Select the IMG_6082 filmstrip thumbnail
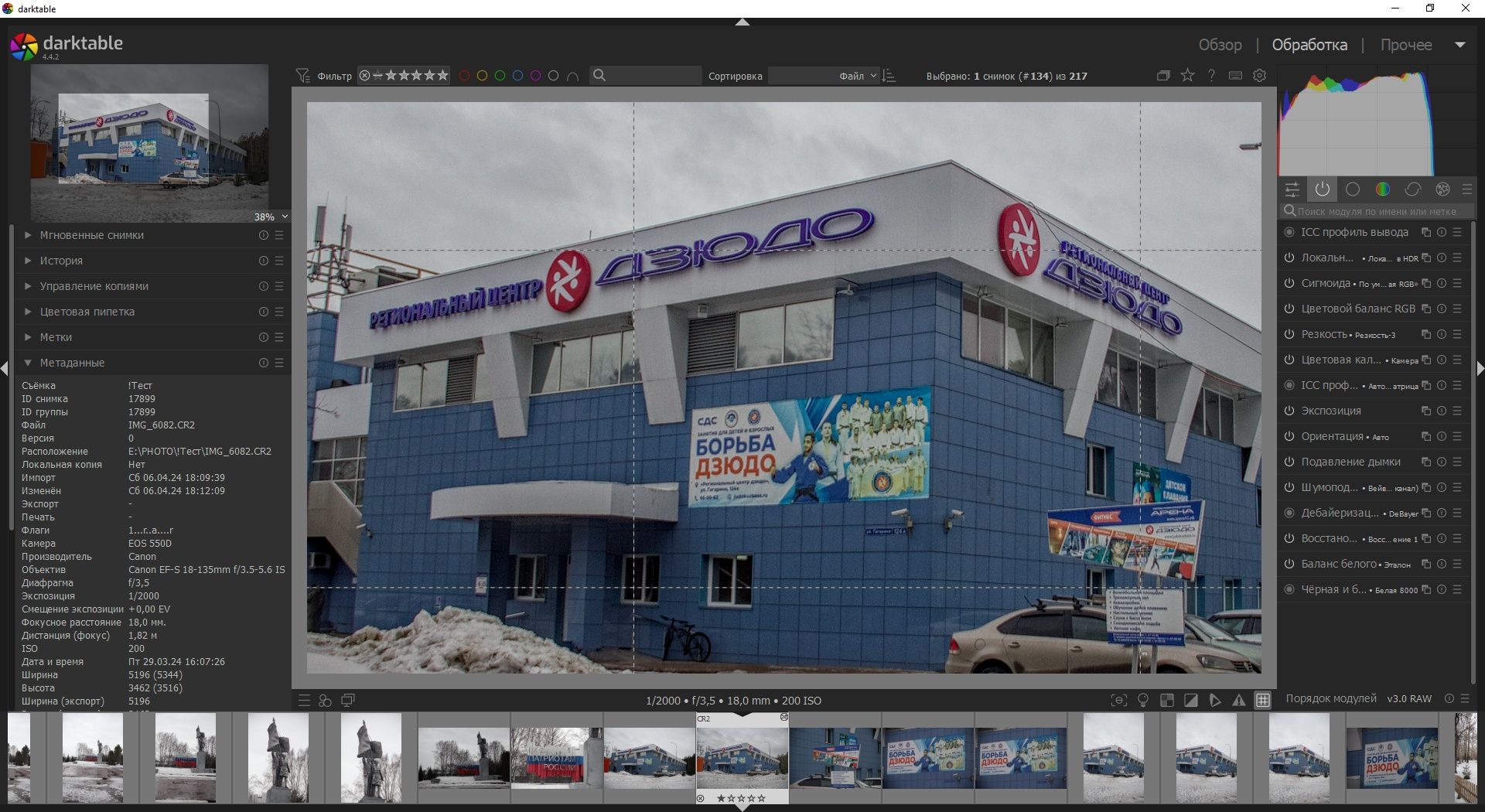Screen dimensions: 1485x812 pos(742,758)
